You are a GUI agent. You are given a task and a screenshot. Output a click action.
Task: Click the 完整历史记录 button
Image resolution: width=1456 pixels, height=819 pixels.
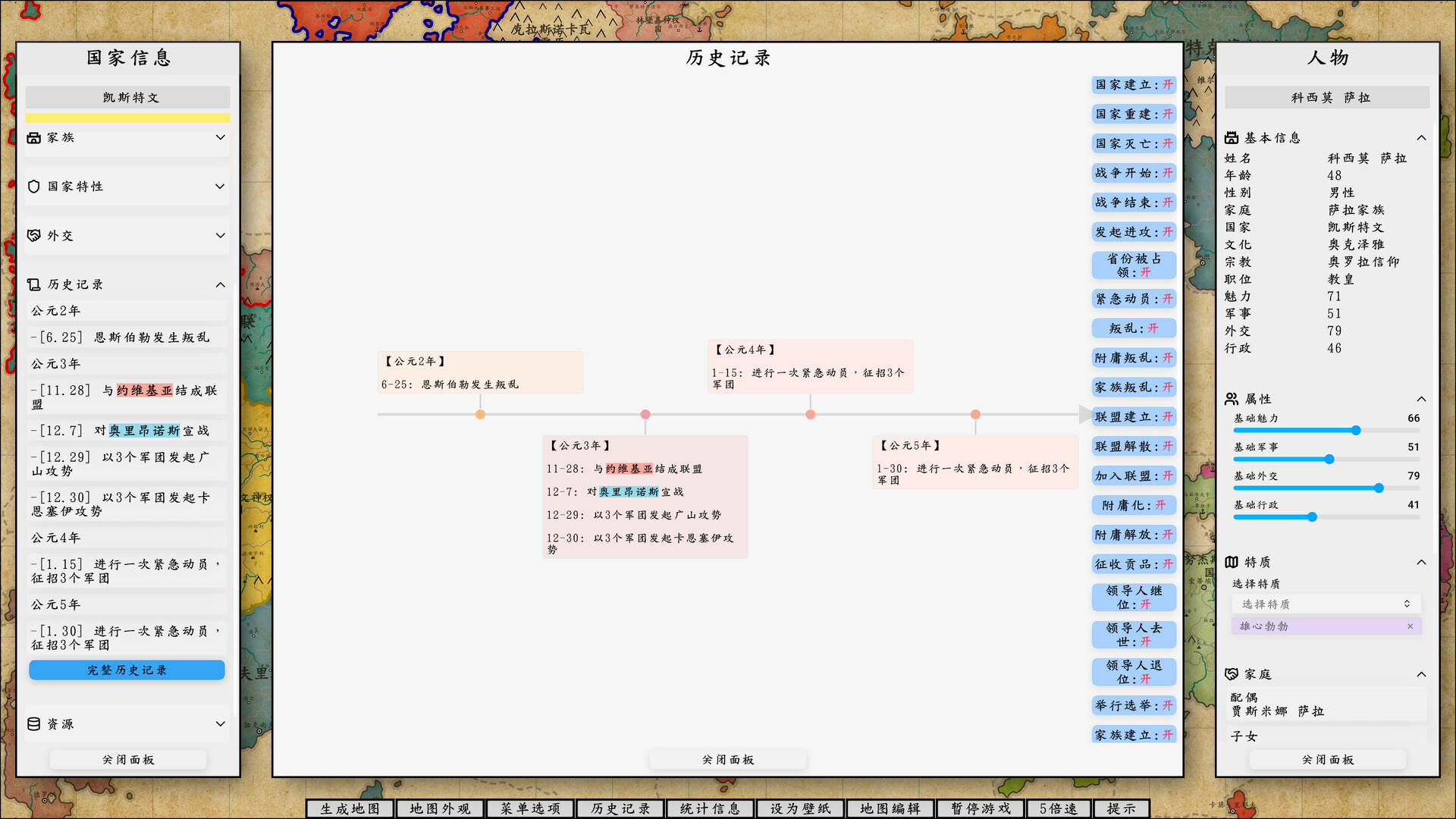pos(127,670)
